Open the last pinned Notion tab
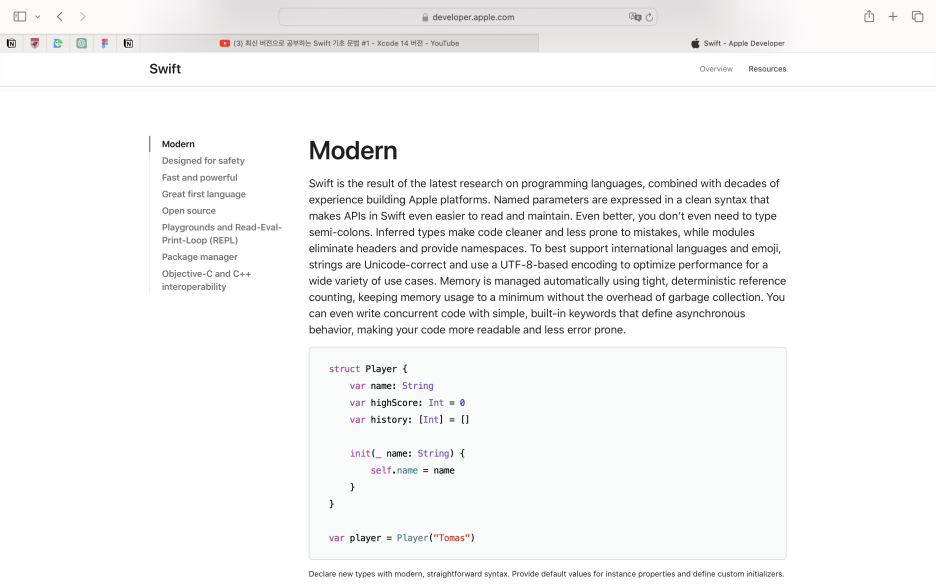The height and width of the screenshot is (585, 936). click(x=128, y=43)
